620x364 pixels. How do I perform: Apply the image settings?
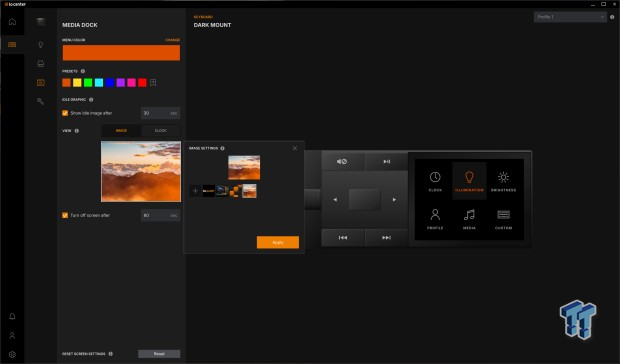[278, 242]
